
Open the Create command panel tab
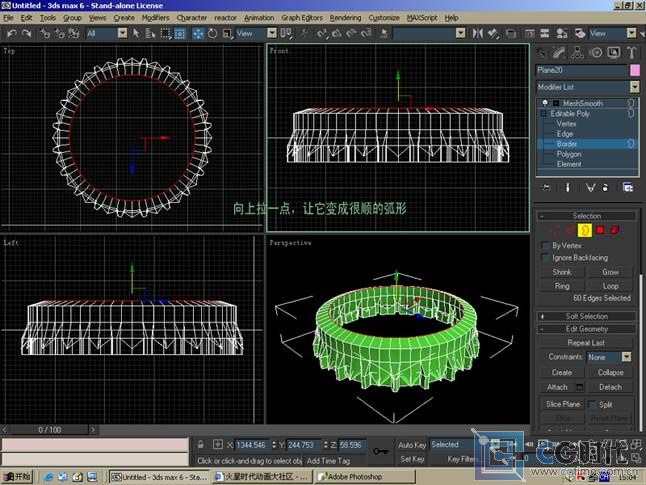coord(542,53)
